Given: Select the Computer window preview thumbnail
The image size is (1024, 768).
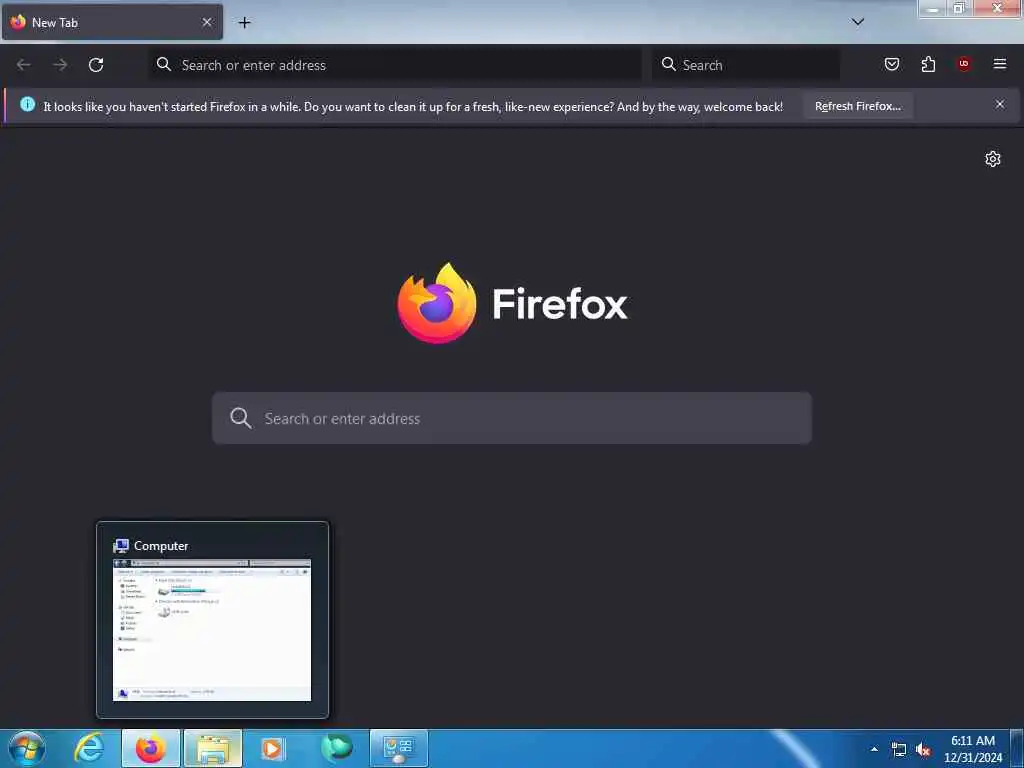Looking at the screenshot, I should point(212,620).
